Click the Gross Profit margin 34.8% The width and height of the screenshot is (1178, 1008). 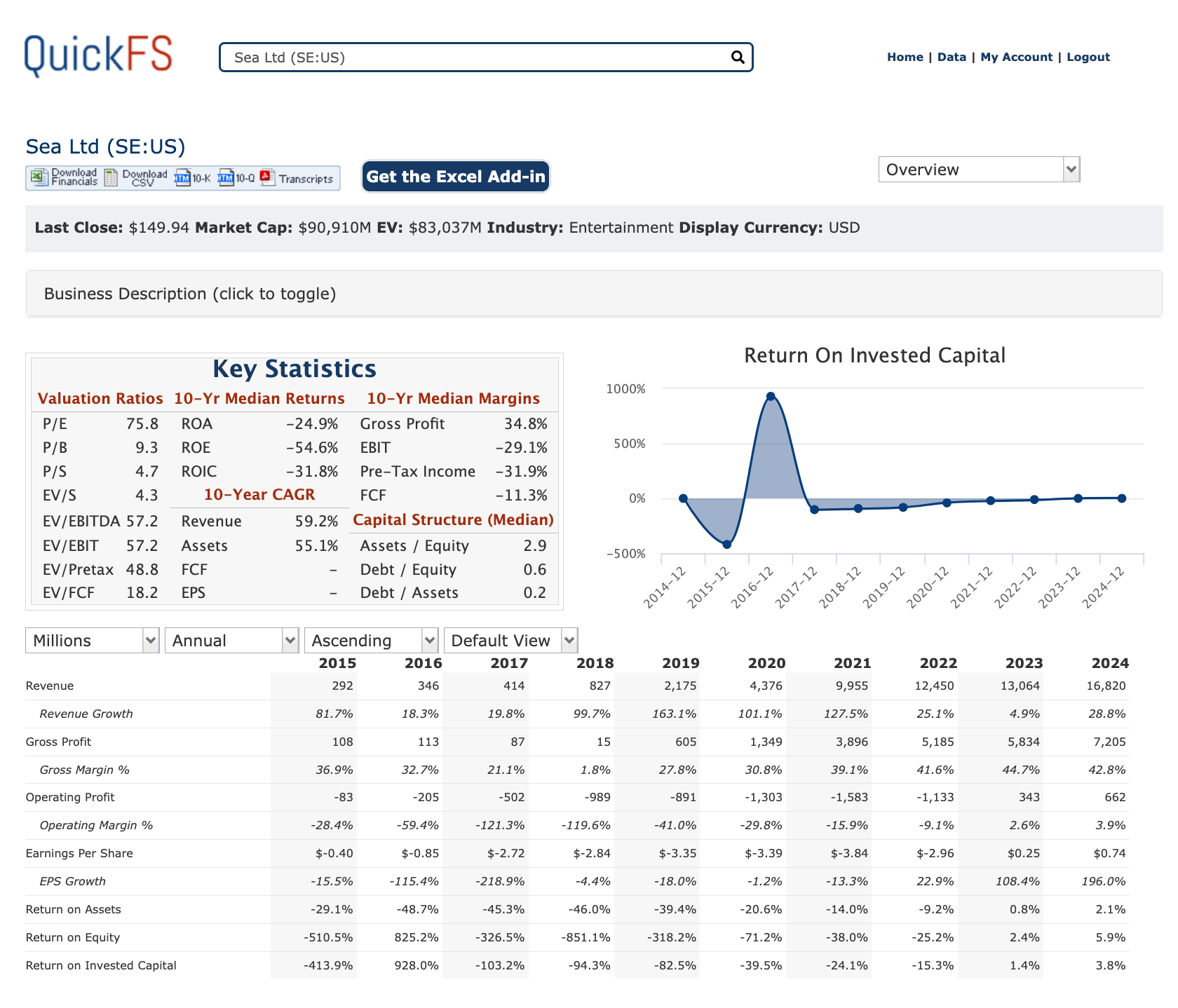526,423
